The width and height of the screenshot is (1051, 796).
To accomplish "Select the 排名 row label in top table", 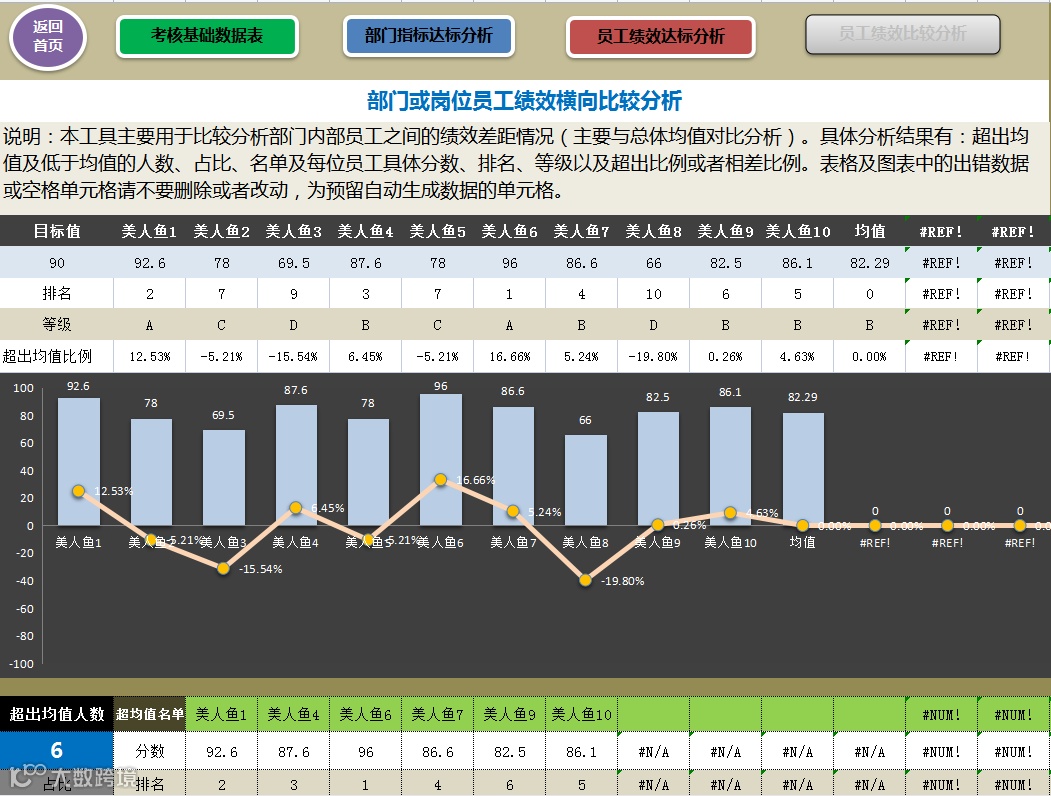I will (x=57, y=293).
